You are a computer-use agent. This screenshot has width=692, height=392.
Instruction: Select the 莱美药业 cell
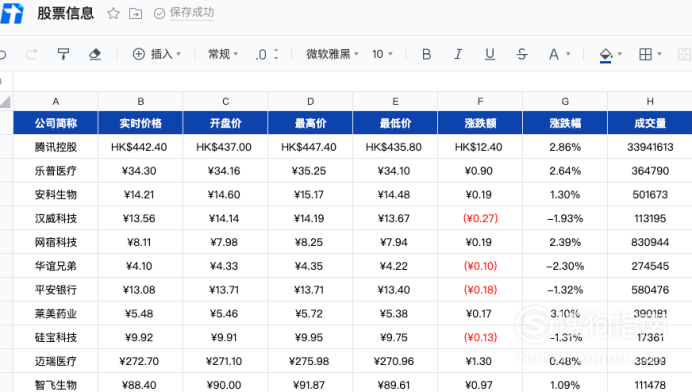pyautogui.click(x=56, y=313)
